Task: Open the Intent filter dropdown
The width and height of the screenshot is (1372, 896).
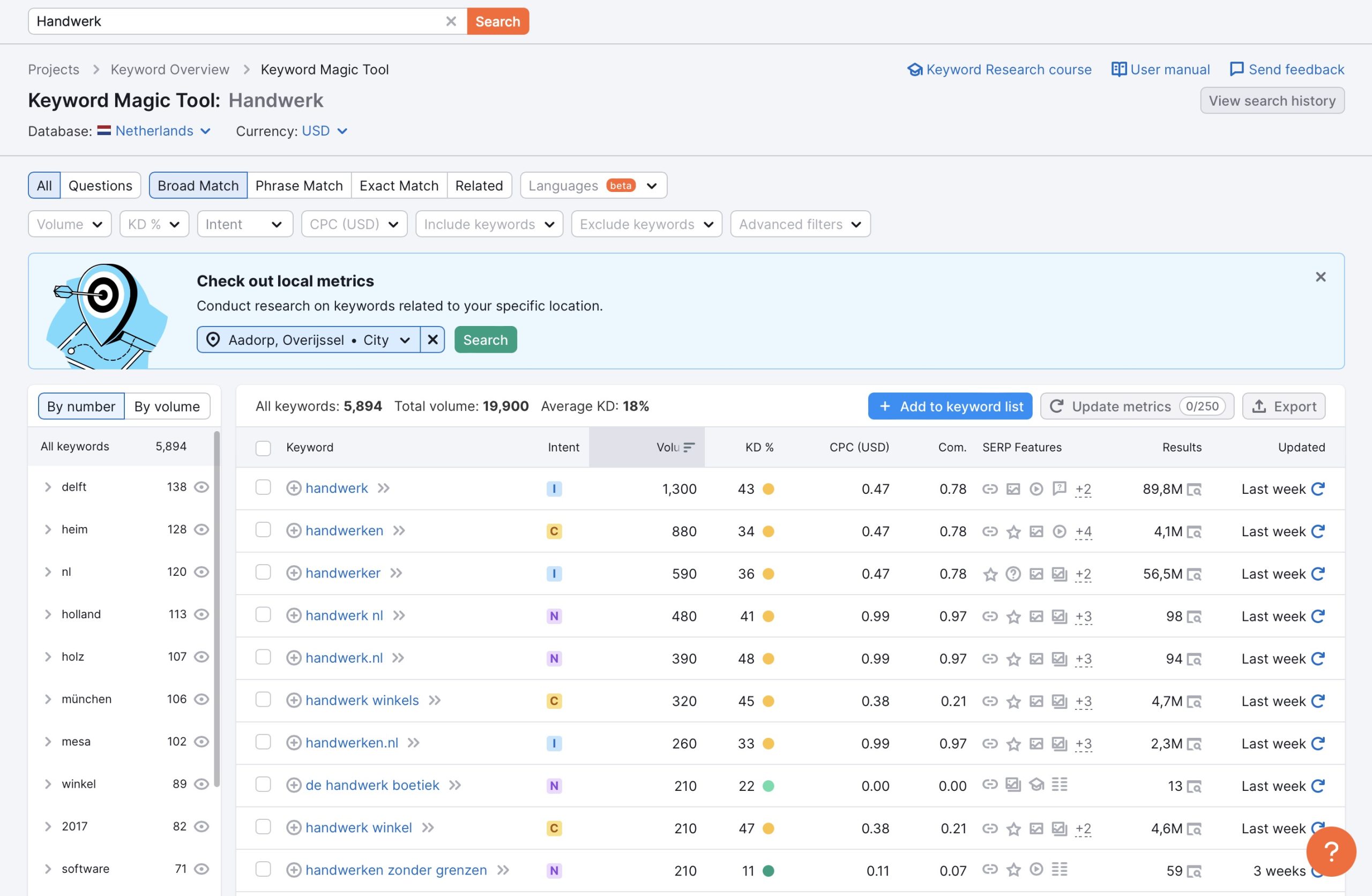Action: [244, 224]
